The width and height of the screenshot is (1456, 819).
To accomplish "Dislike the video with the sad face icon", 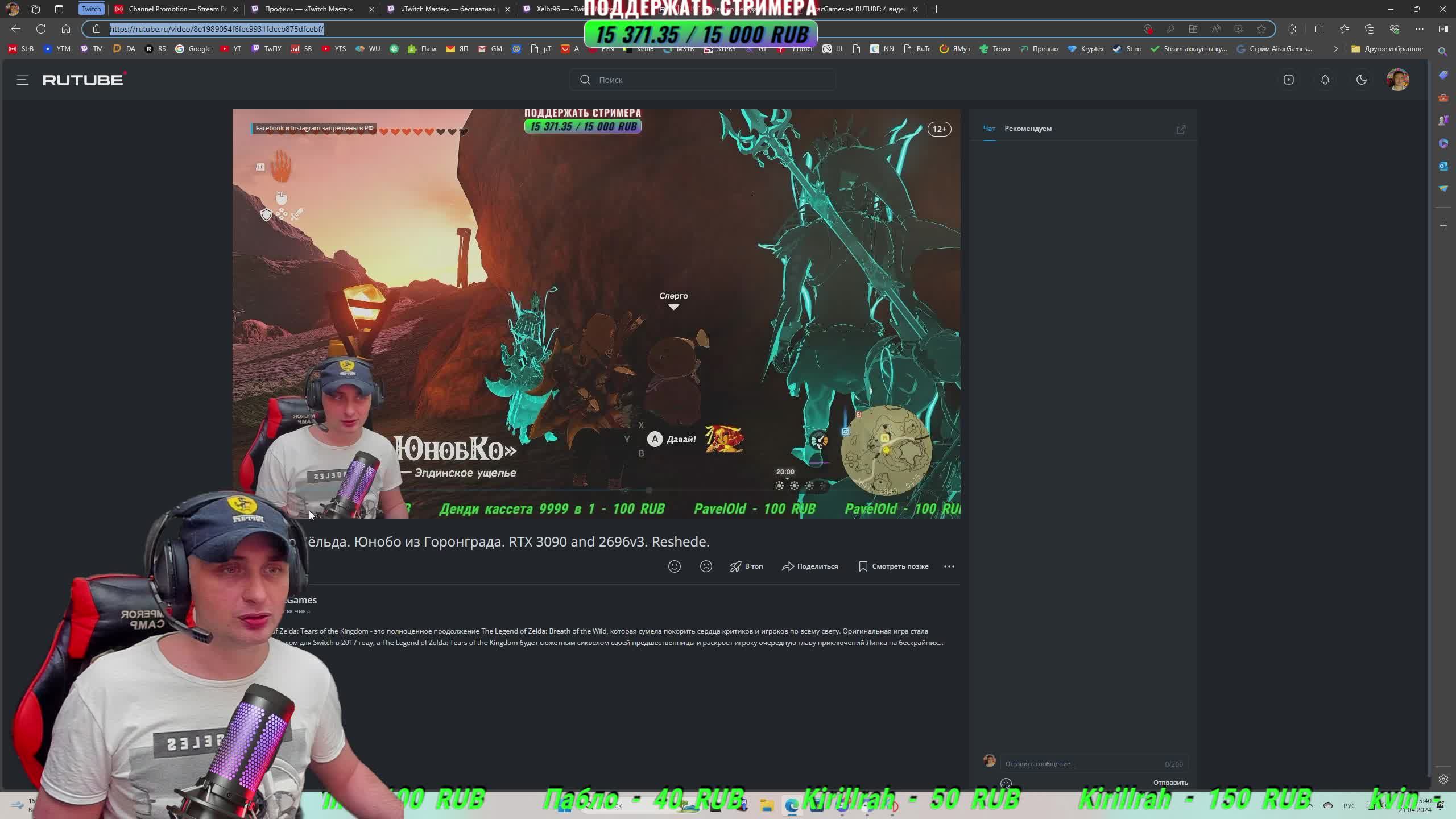I will point(706,566).
